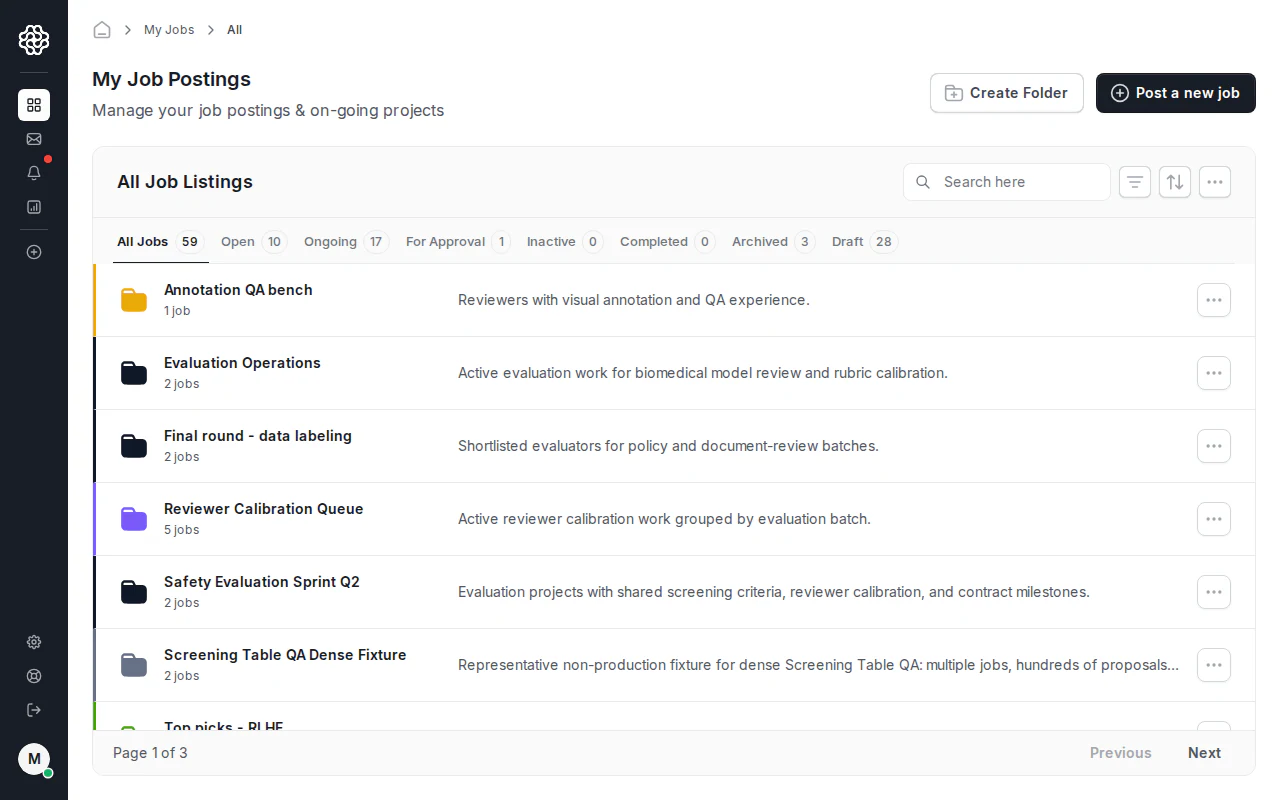1280x800 pixels.
Task: Click description starting 'Representative non-production fixture'
Action: 818,665
